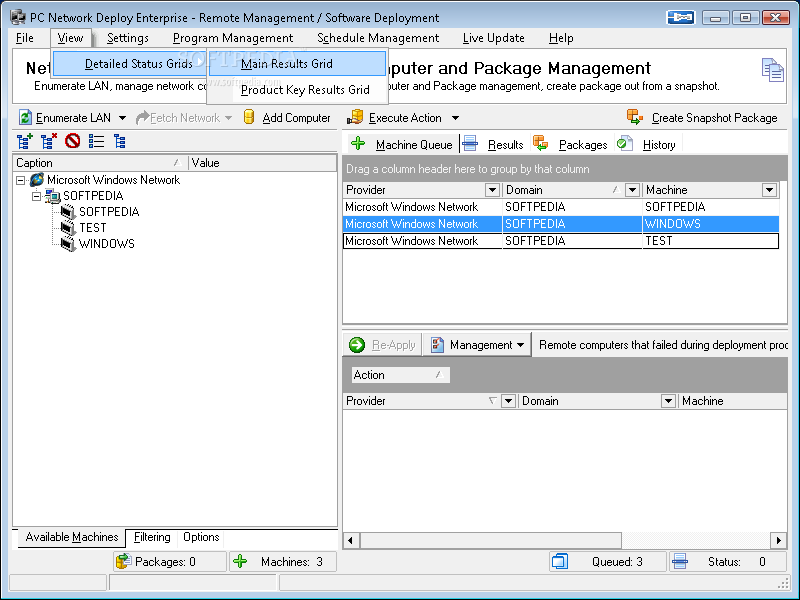This screenshot has width=800, height=600.
Task: Click the remove tree node icon
Action: point(49,141)
